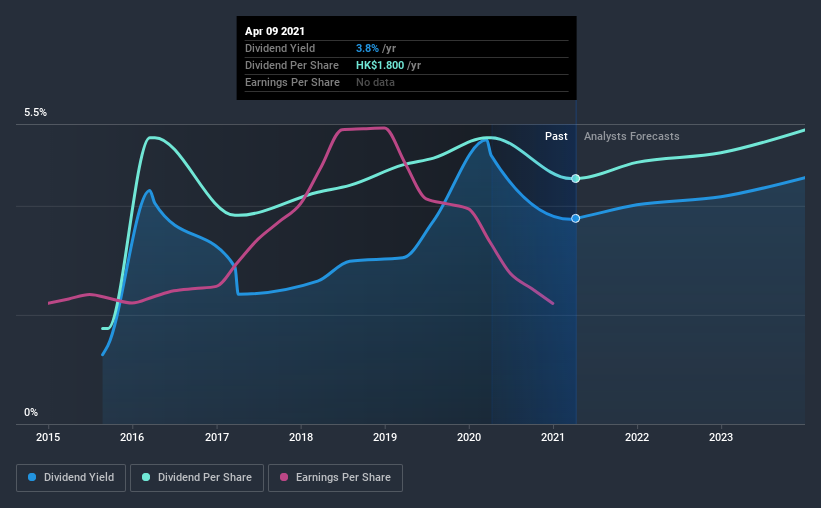Click the 0% y-axis label
This screenshot has height=508, width=821.
tap(31, 413)
